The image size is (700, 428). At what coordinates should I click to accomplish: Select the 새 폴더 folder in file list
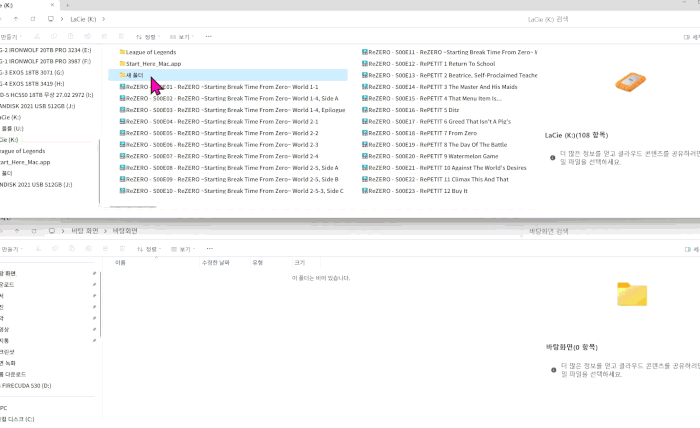click(135, 75)
